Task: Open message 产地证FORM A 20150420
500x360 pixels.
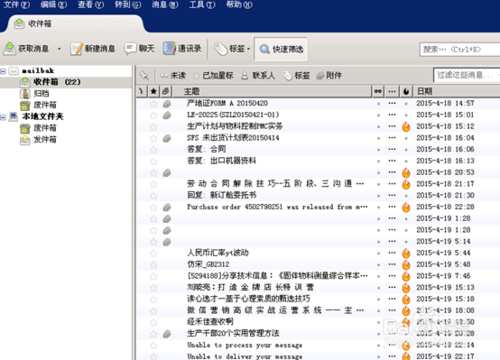Action: click(227, 103)
